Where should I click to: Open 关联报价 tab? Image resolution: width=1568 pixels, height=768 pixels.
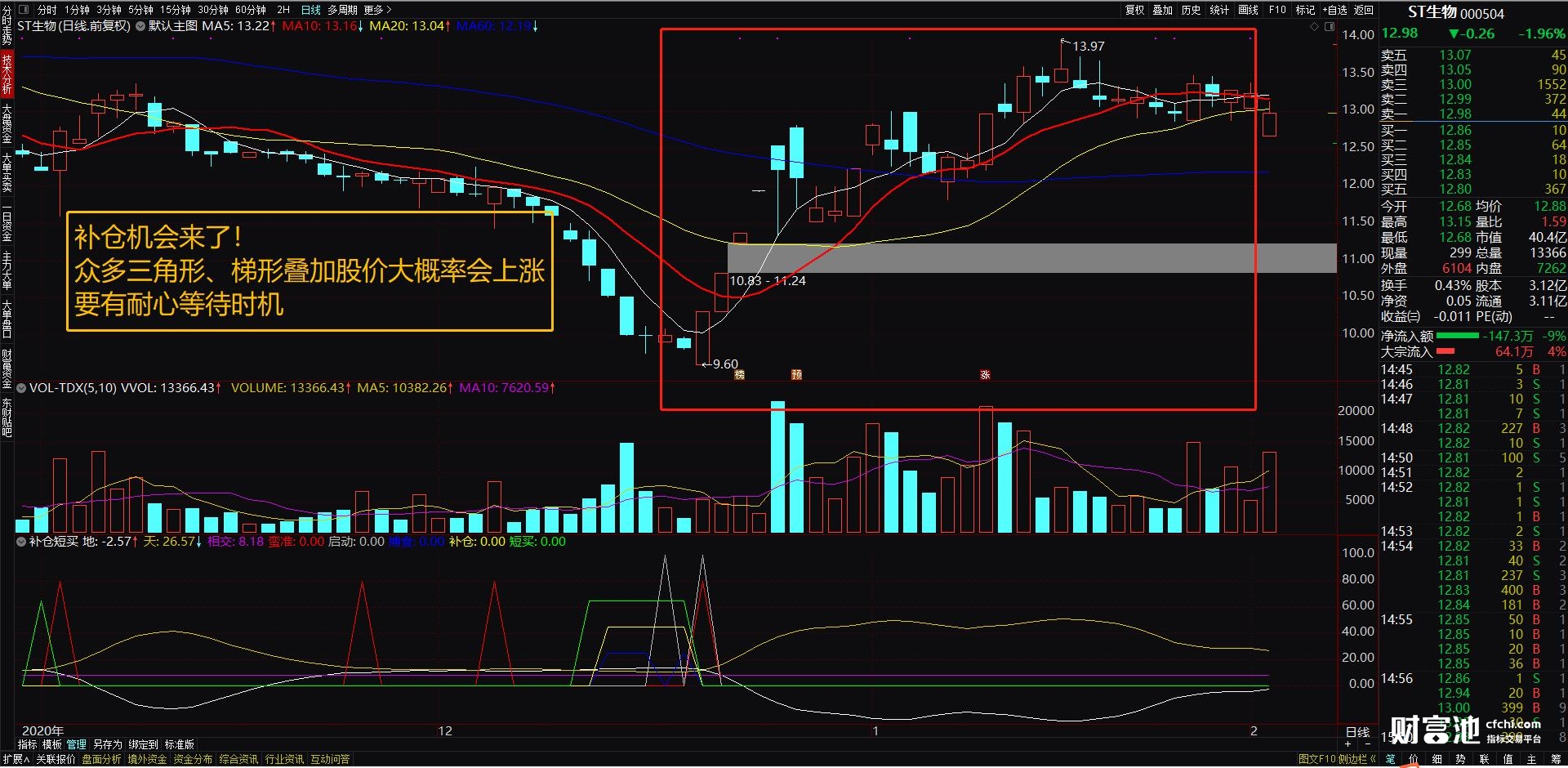point(56,759)
